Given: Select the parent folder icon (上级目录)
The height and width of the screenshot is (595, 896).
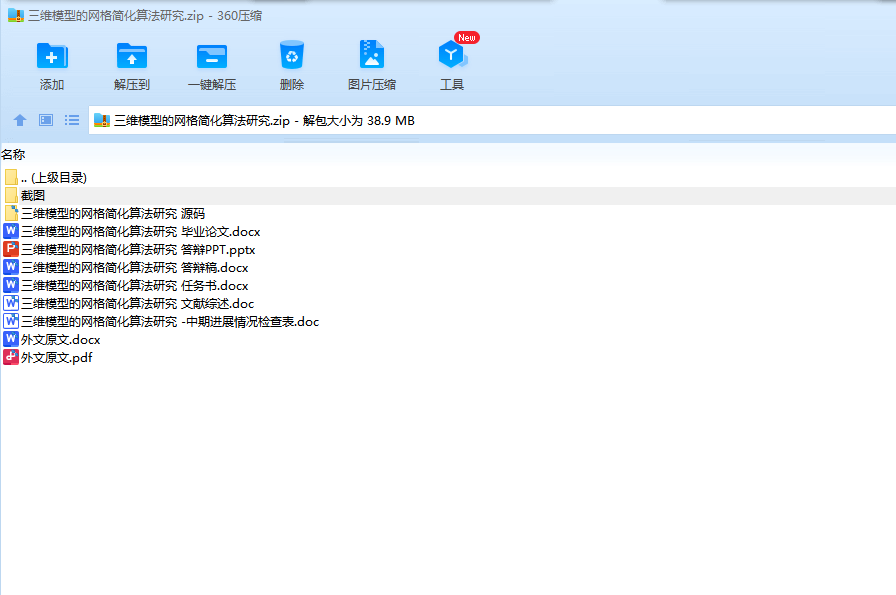Looking at the screenshot, I should pos(11,177).
